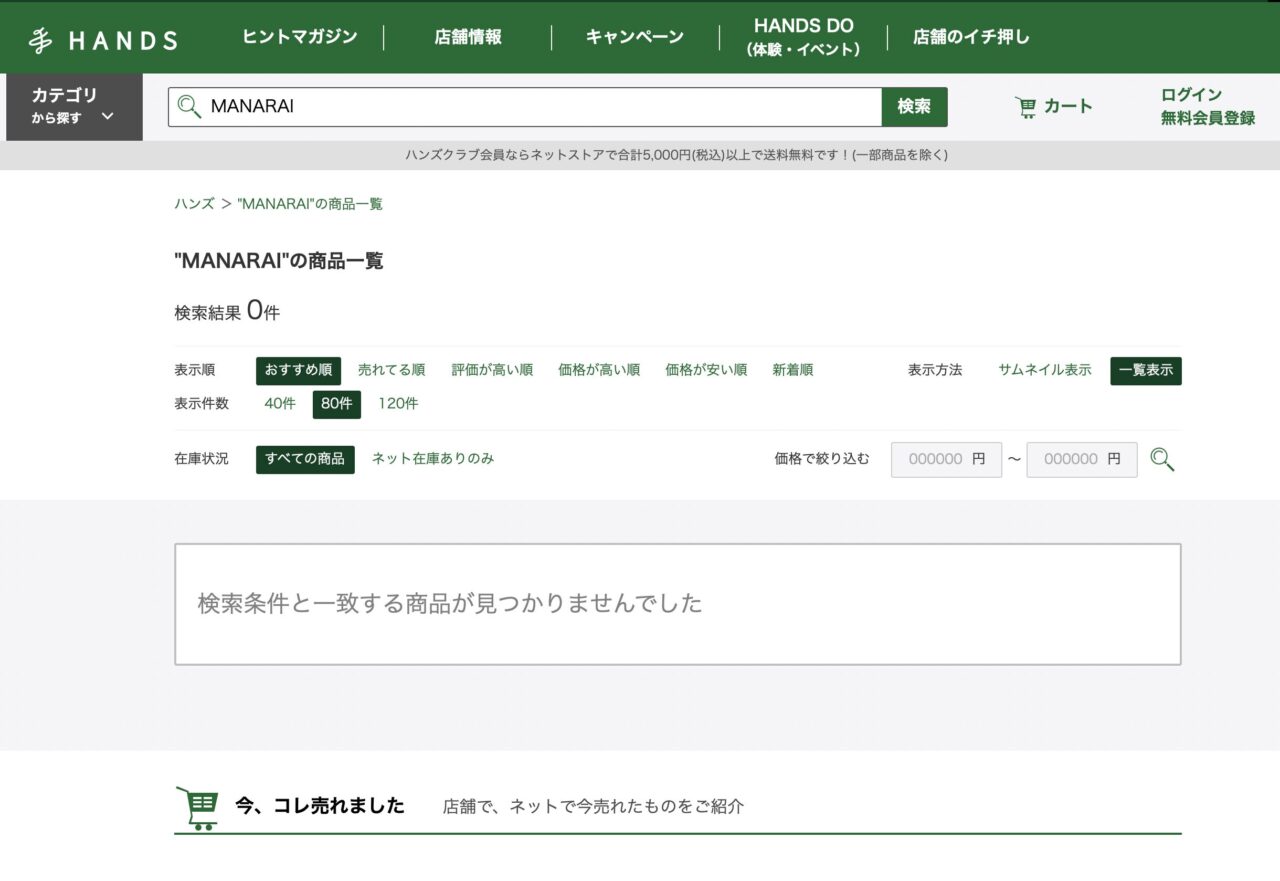Sort by 新着順
Image resolution: width=1280 pixels, height=881 pixels.
792,370
